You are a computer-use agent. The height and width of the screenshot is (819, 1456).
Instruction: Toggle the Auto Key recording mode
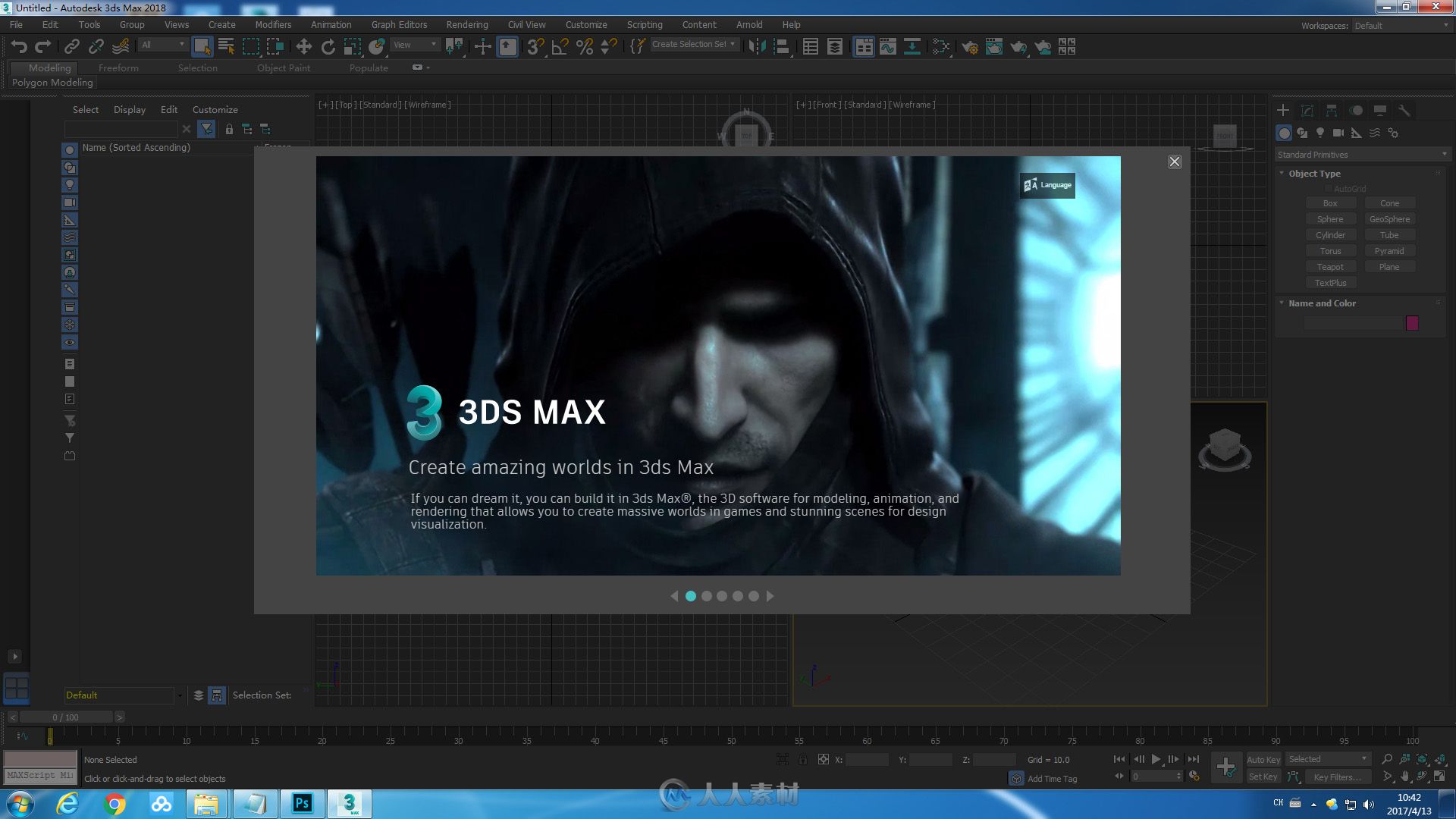coord(1262,759)
